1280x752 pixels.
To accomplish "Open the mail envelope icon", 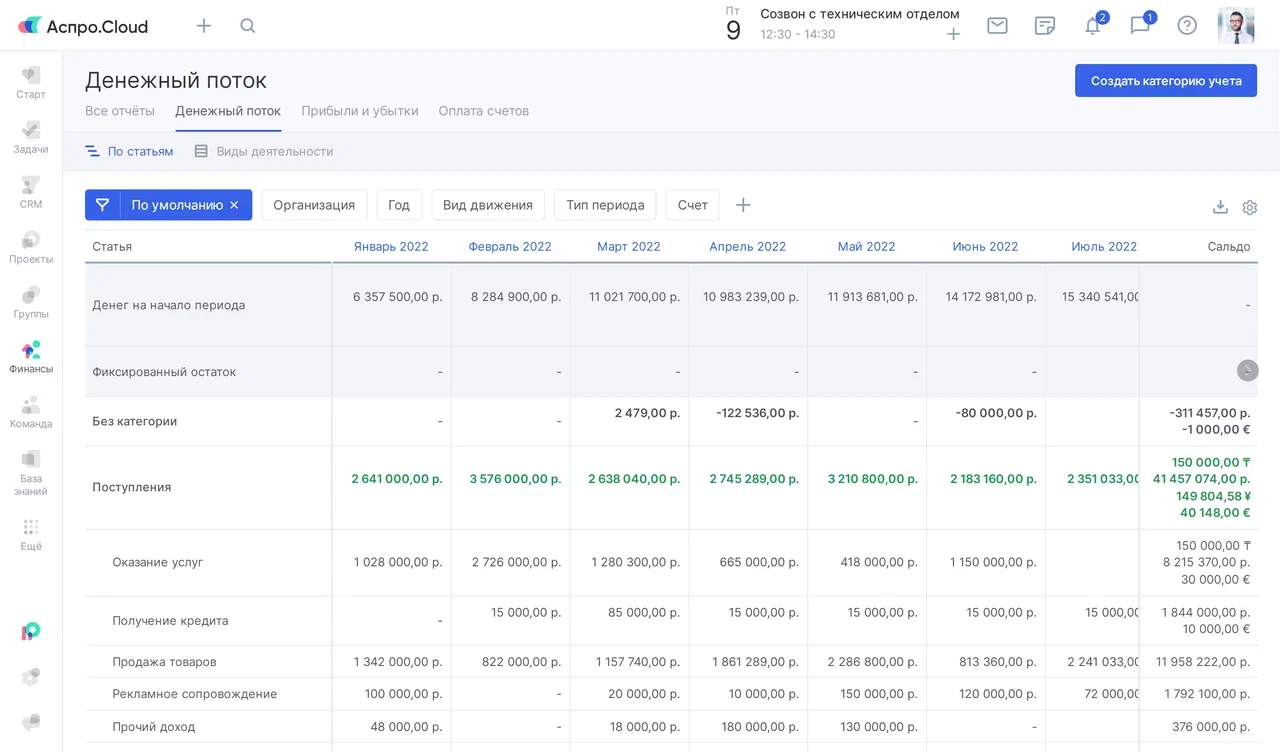I will (x=997, y=26).
